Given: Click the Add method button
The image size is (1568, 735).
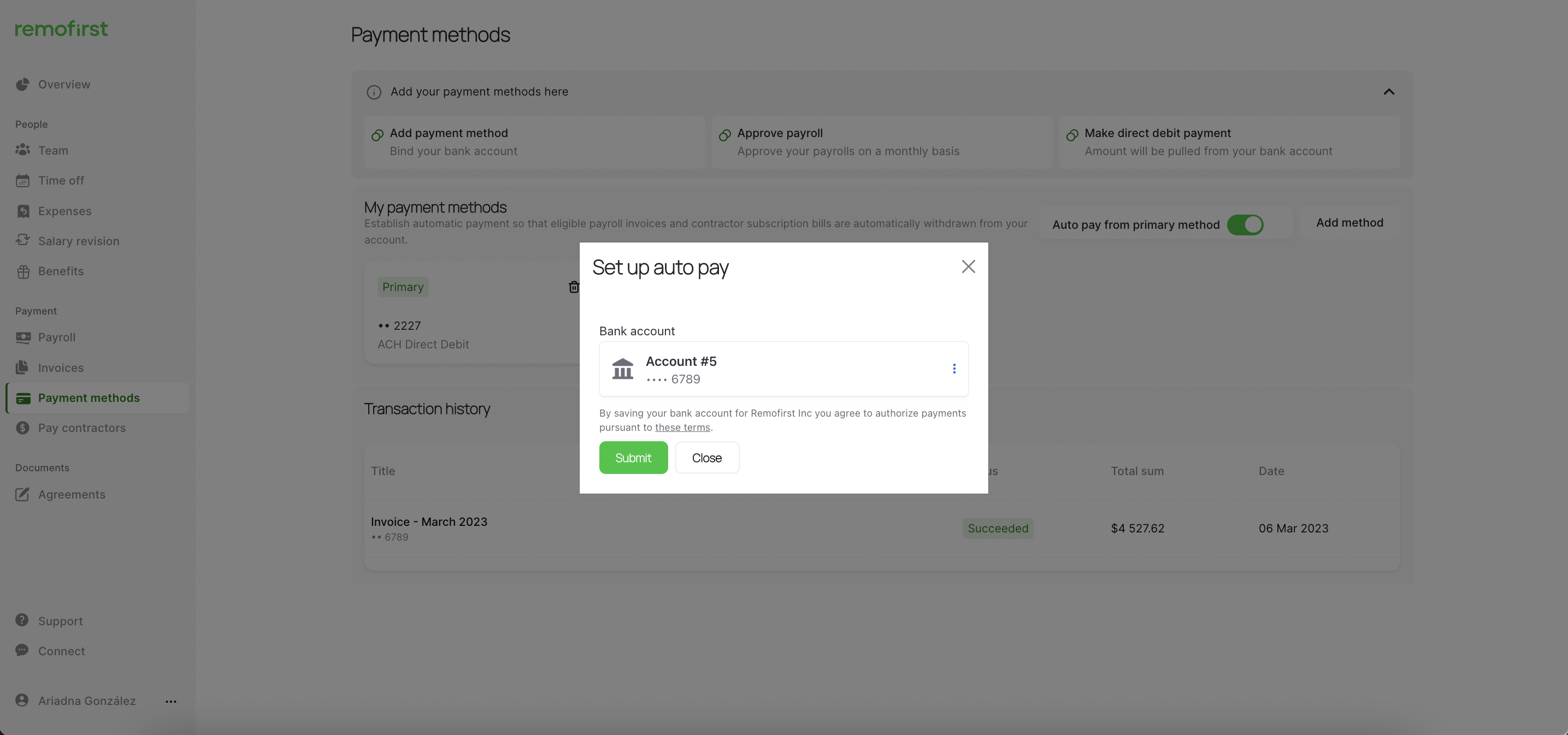Looking at the screenshot, I should [1349, 223].
